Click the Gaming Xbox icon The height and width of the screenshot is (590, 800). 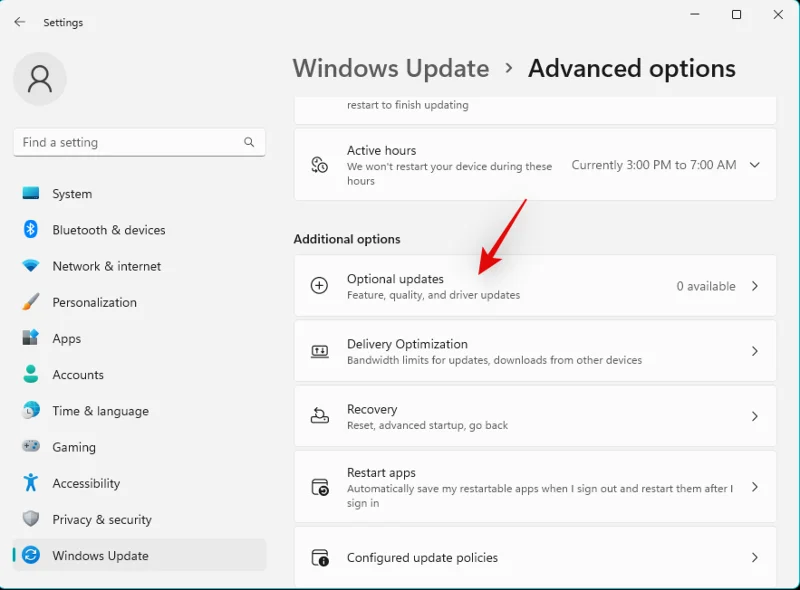pos(32,447)
